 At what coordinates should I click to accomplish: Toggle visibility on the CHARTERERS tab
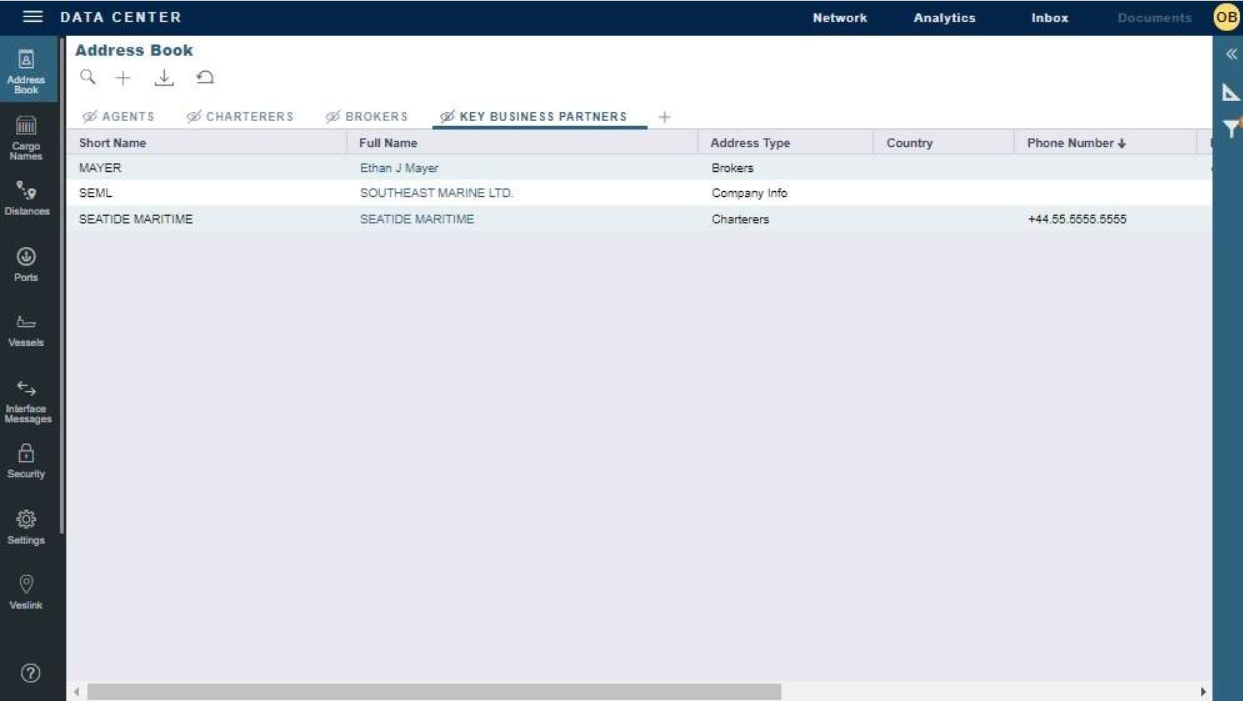(194, 115)
